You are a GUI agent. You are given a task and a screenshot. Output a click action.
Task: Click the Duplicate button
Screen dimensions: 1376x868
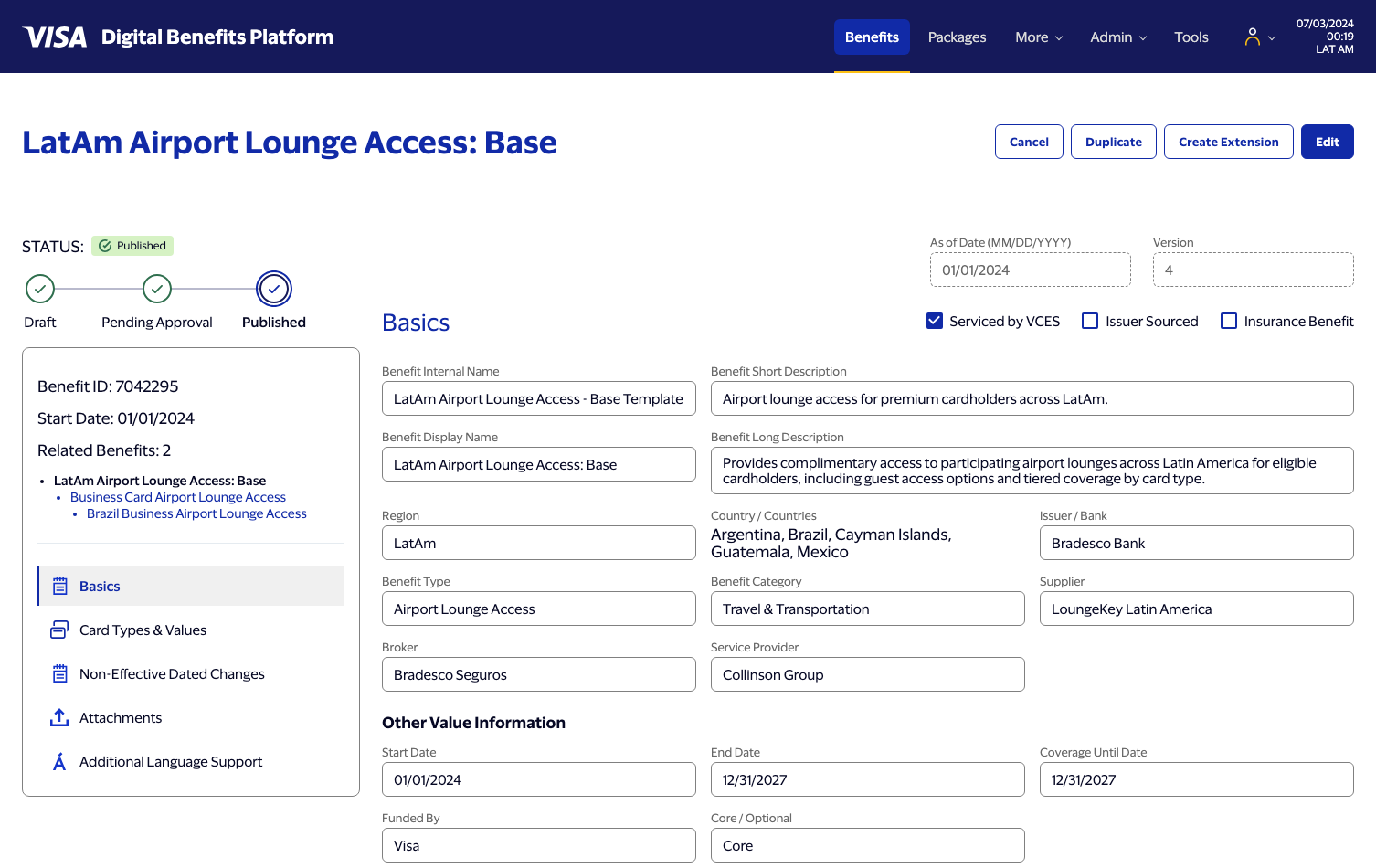click(x=1114, y=142)
